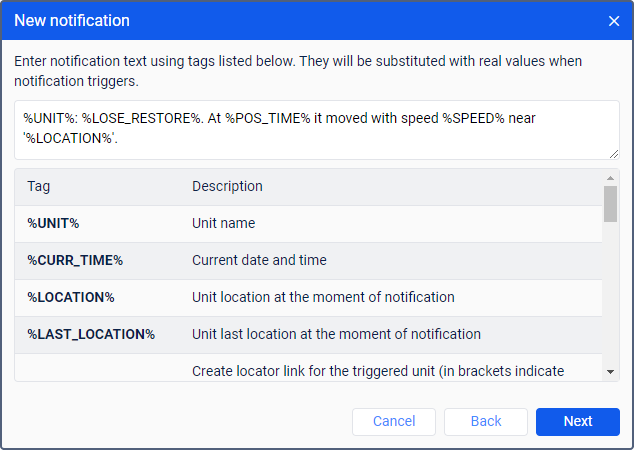
Task: Click the notification text input area
Action: point(316,129)
